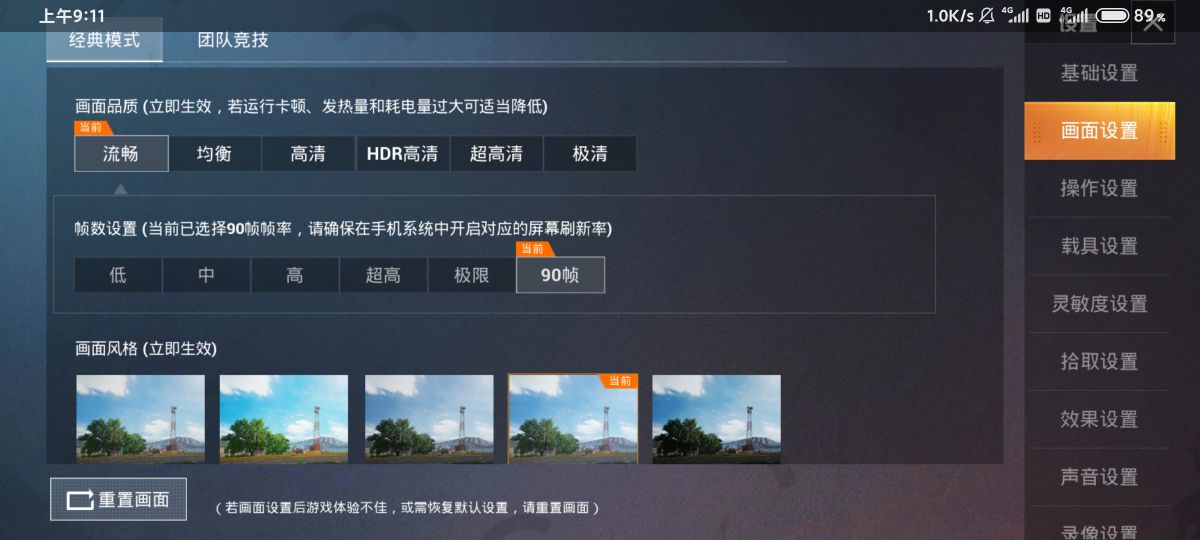Switch to 经典模式 tab
1200x540 pixels.
point(104,41)
